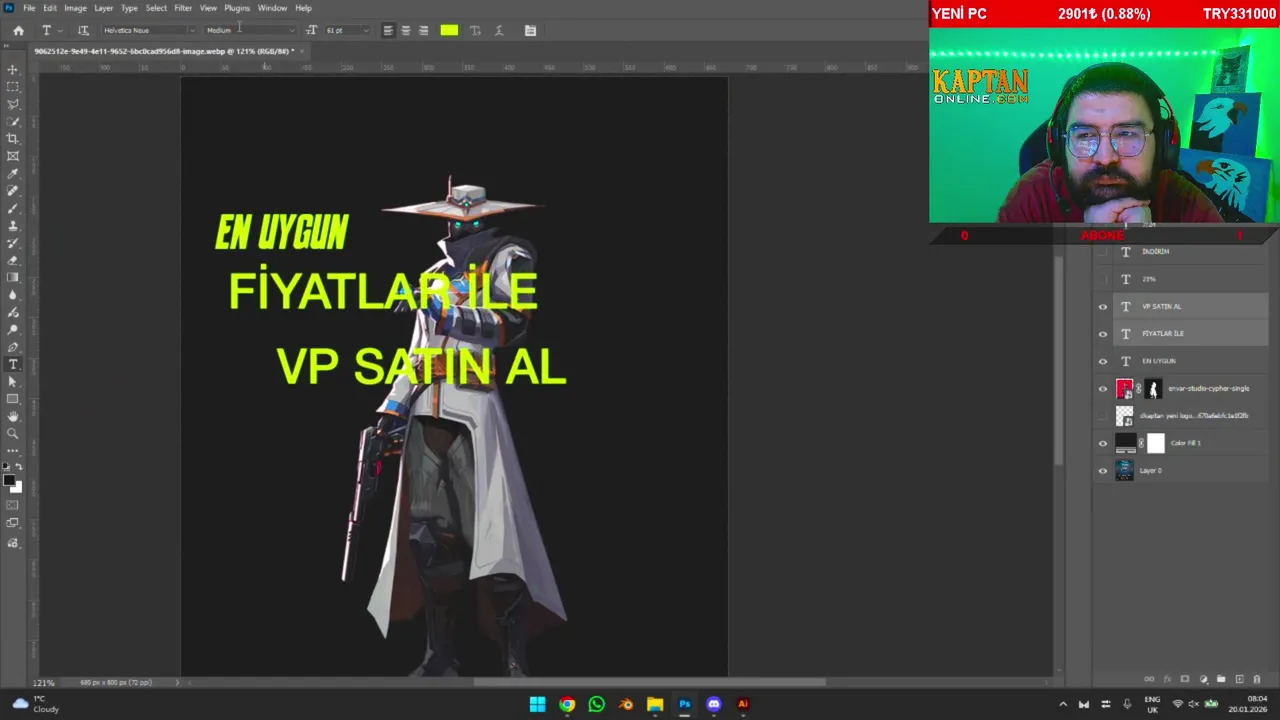Select the Path Selection tool

(x=13, y=382)
